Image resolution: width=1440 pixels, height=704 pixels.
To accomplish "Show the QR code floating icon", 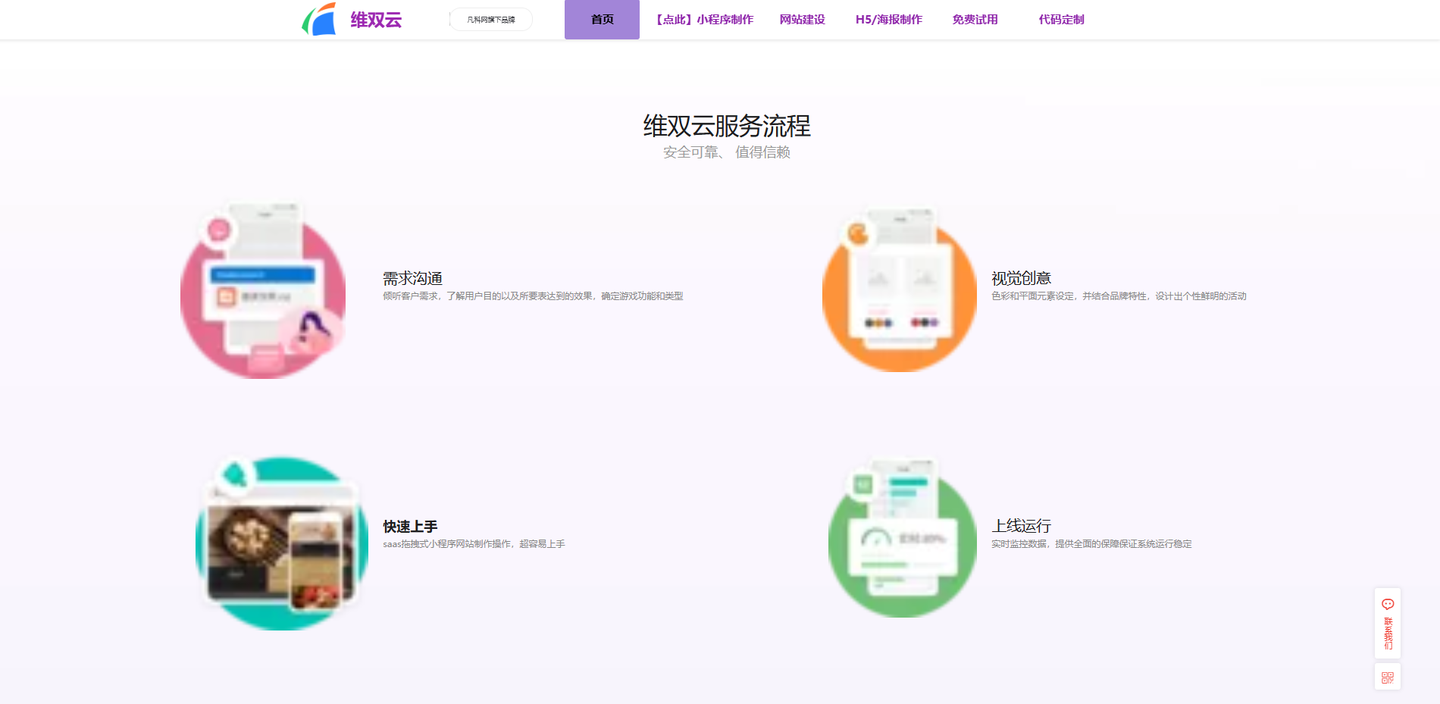I will coord(1387,677).
